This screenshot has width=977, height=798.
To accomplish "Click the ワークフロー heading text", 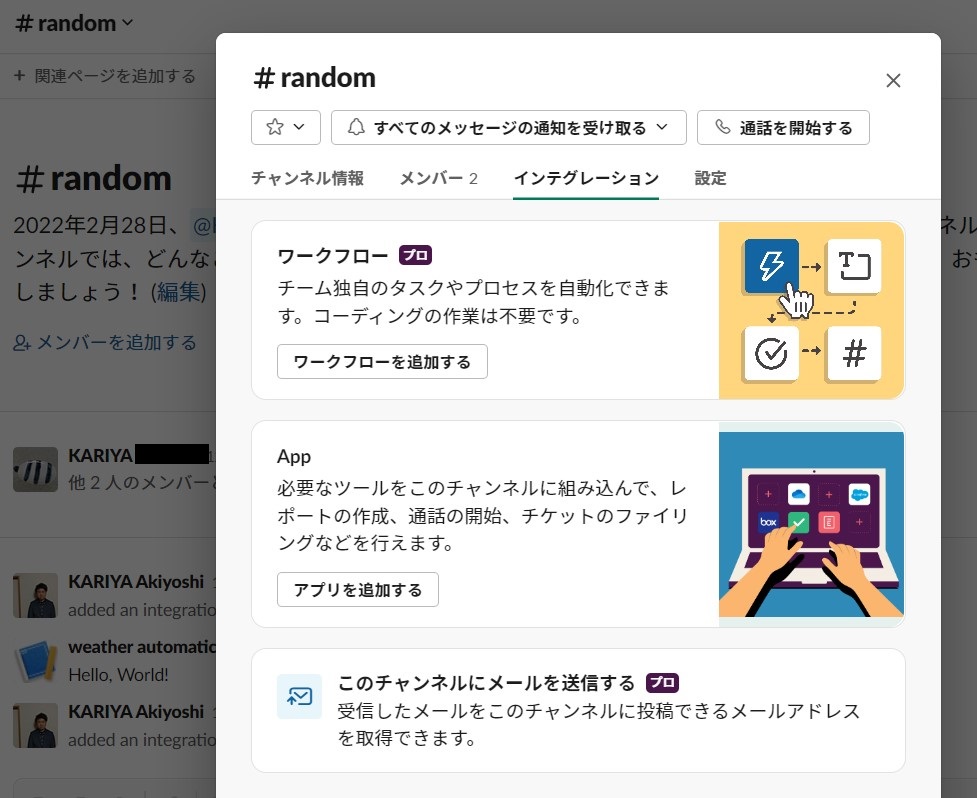I will pos(333,255).
